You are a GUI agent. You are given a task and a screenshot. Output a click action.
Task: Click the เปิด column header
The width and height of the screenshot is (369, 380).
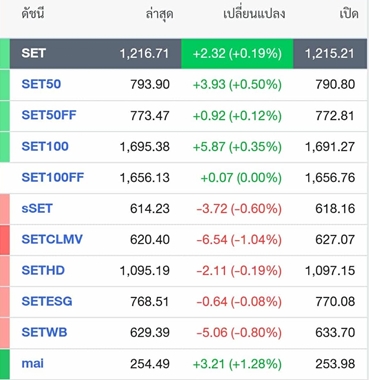pyautogui.click(x=349, y=14)
